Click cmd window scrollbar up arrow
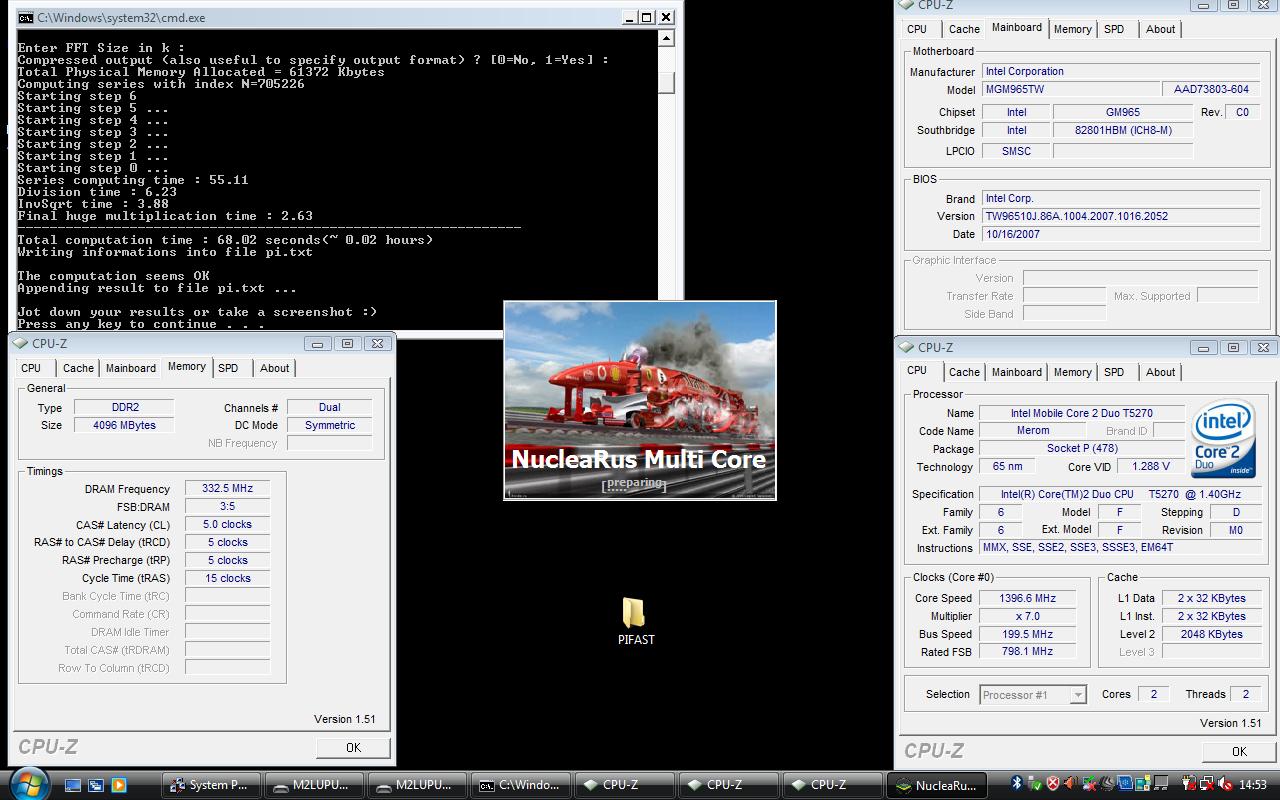1280x800 pixels. (667, 39)
